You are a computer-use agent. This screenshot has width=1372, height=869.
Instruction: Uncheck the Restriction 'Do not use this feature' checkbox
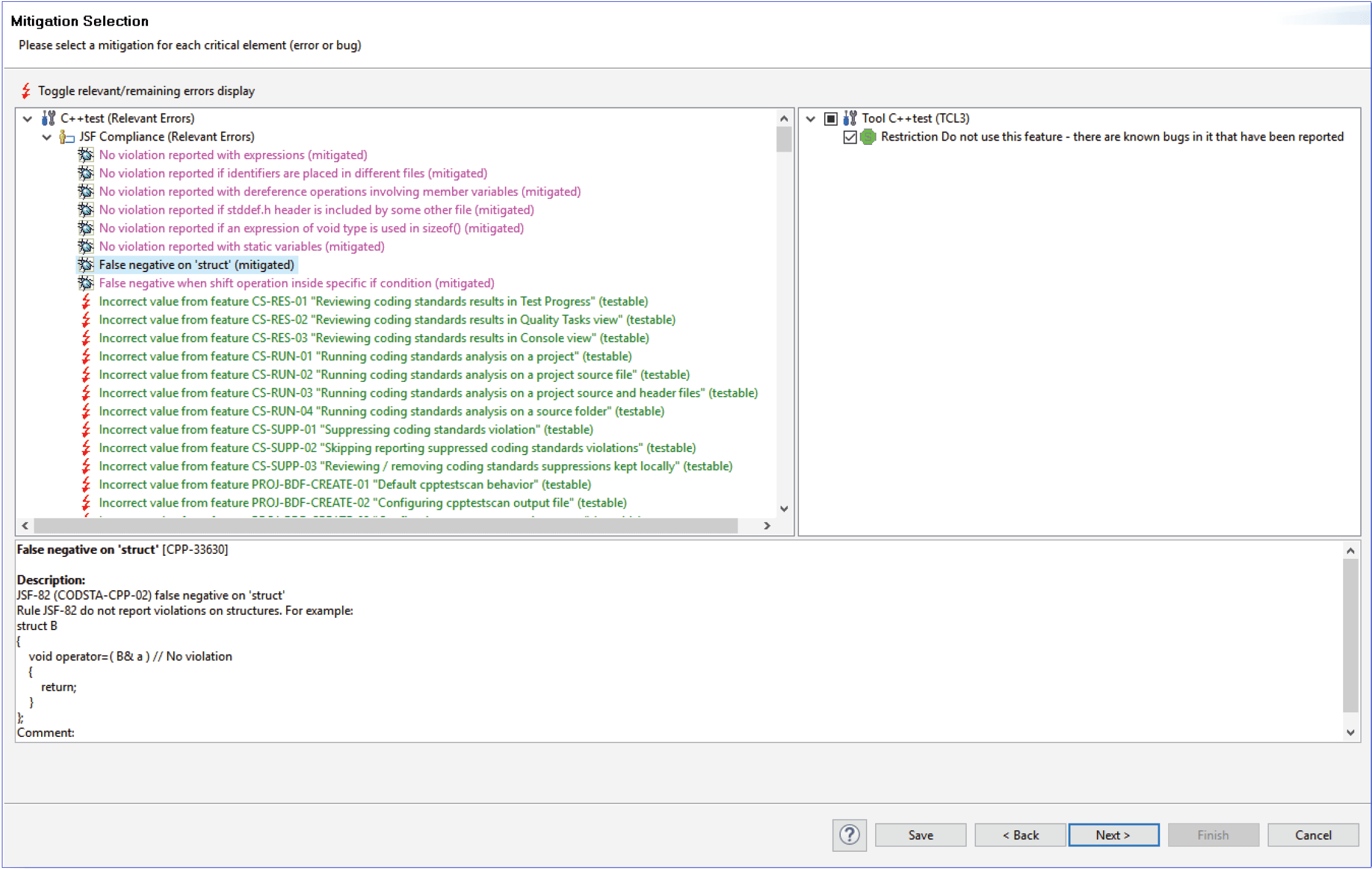[849, 136]
